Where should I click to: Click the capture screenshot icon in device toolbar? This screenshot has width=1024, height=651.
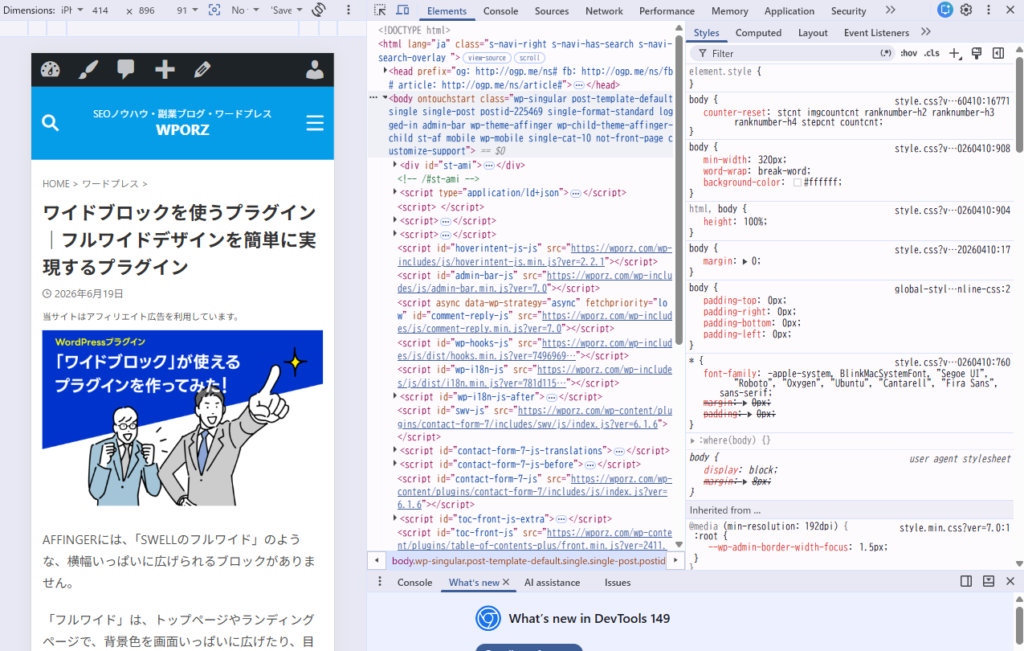(214, 10)
